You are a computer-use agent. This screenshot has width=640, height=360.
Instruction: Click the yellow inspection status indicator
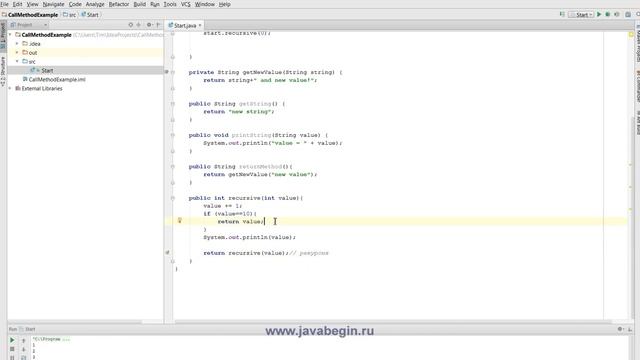click(631, 35)
